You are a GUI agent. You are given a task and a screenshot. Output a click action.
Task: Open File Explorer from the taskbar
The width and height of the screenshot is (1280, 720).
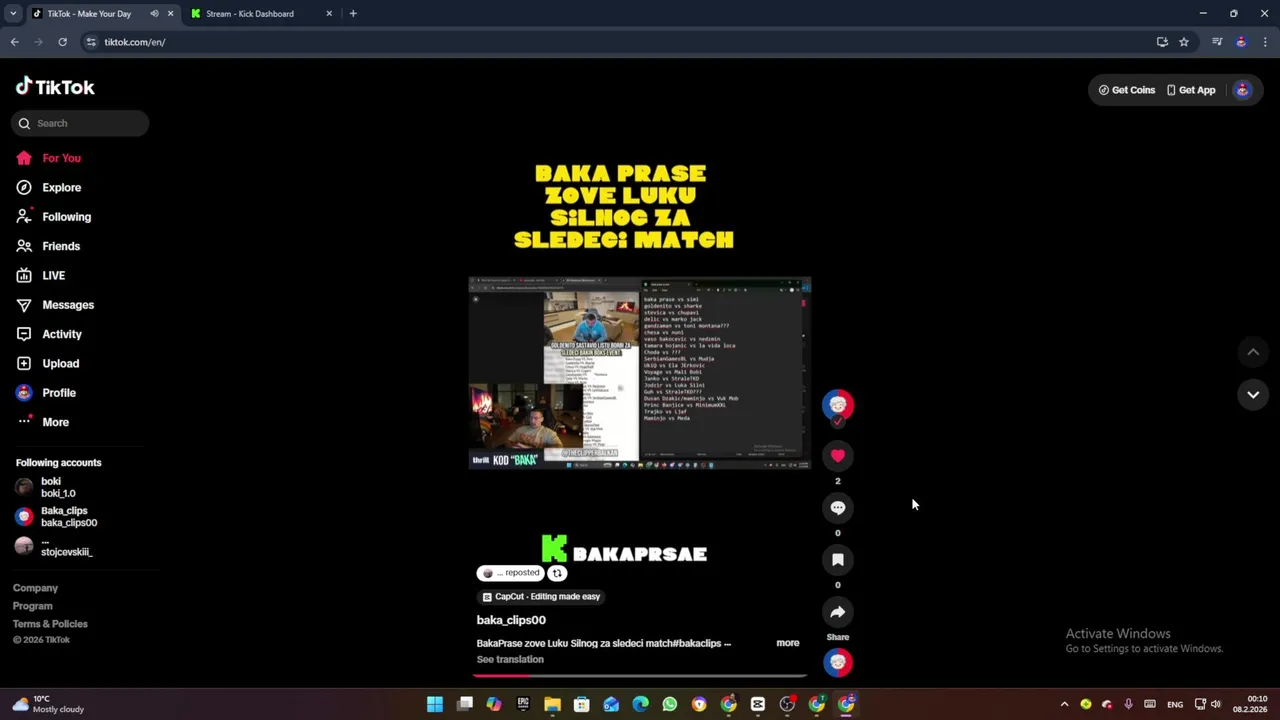(552, 704)
